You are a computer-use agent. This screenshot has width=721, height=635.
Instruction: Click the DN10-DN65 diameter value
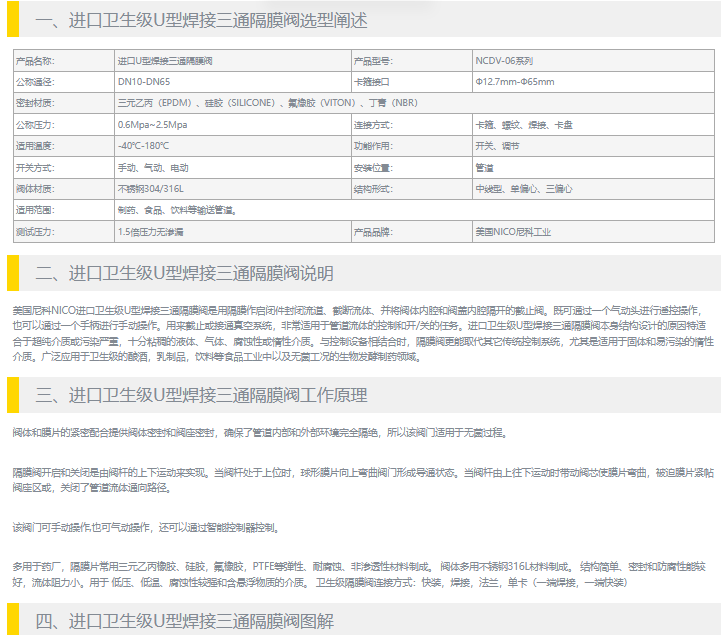[143, 82]
